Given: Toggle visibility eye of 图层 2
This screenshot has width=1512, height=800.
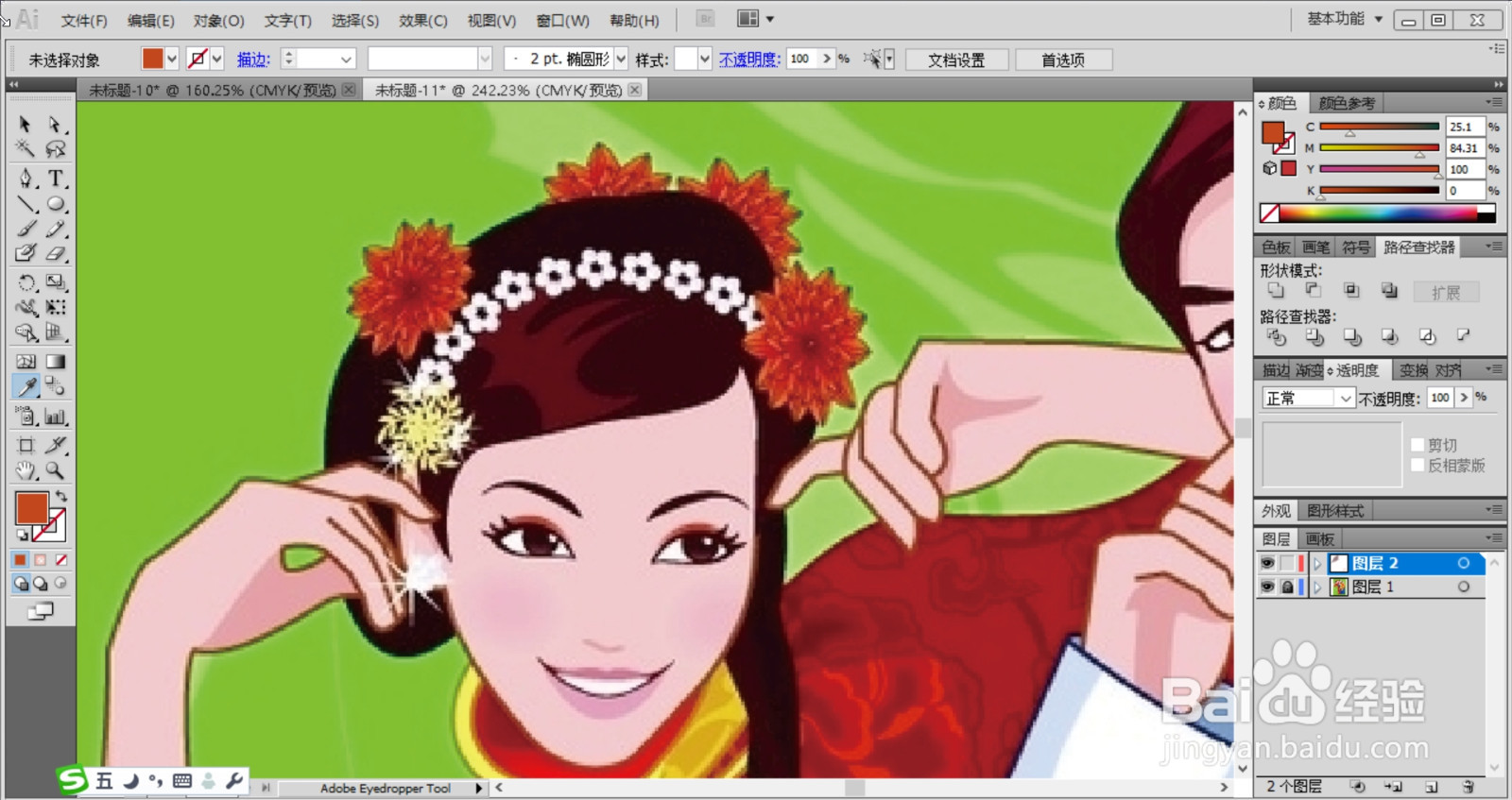Looking at the screenshot, I should point(1267,563).
